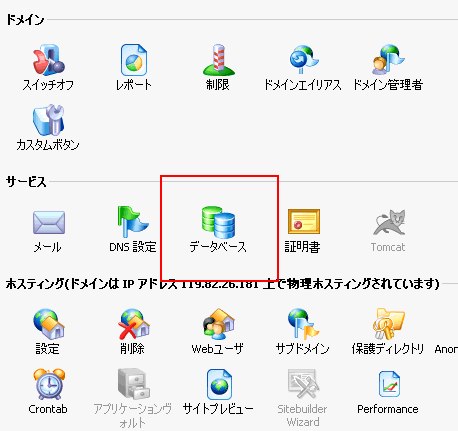The image size is (458, 431).
Task: Open Webユーザ web users
Action: tap(219, 324)
